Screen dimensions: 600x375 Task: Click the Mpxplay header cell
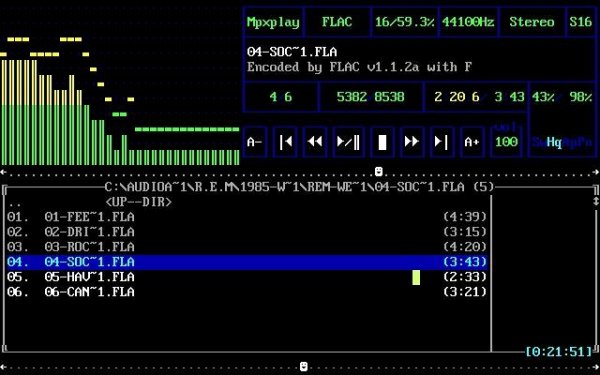click(x=273, y=22)
